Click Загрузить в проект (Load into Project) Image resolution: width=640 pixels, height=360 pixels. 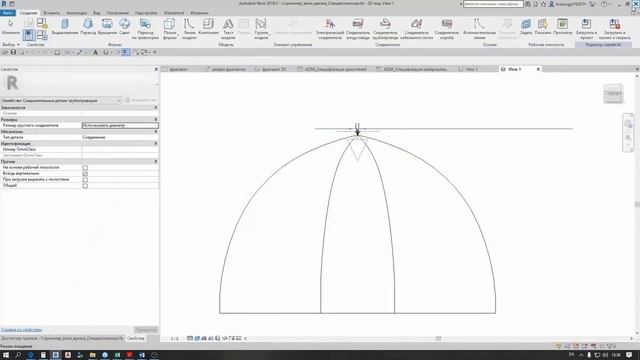(x=586, y=29)
